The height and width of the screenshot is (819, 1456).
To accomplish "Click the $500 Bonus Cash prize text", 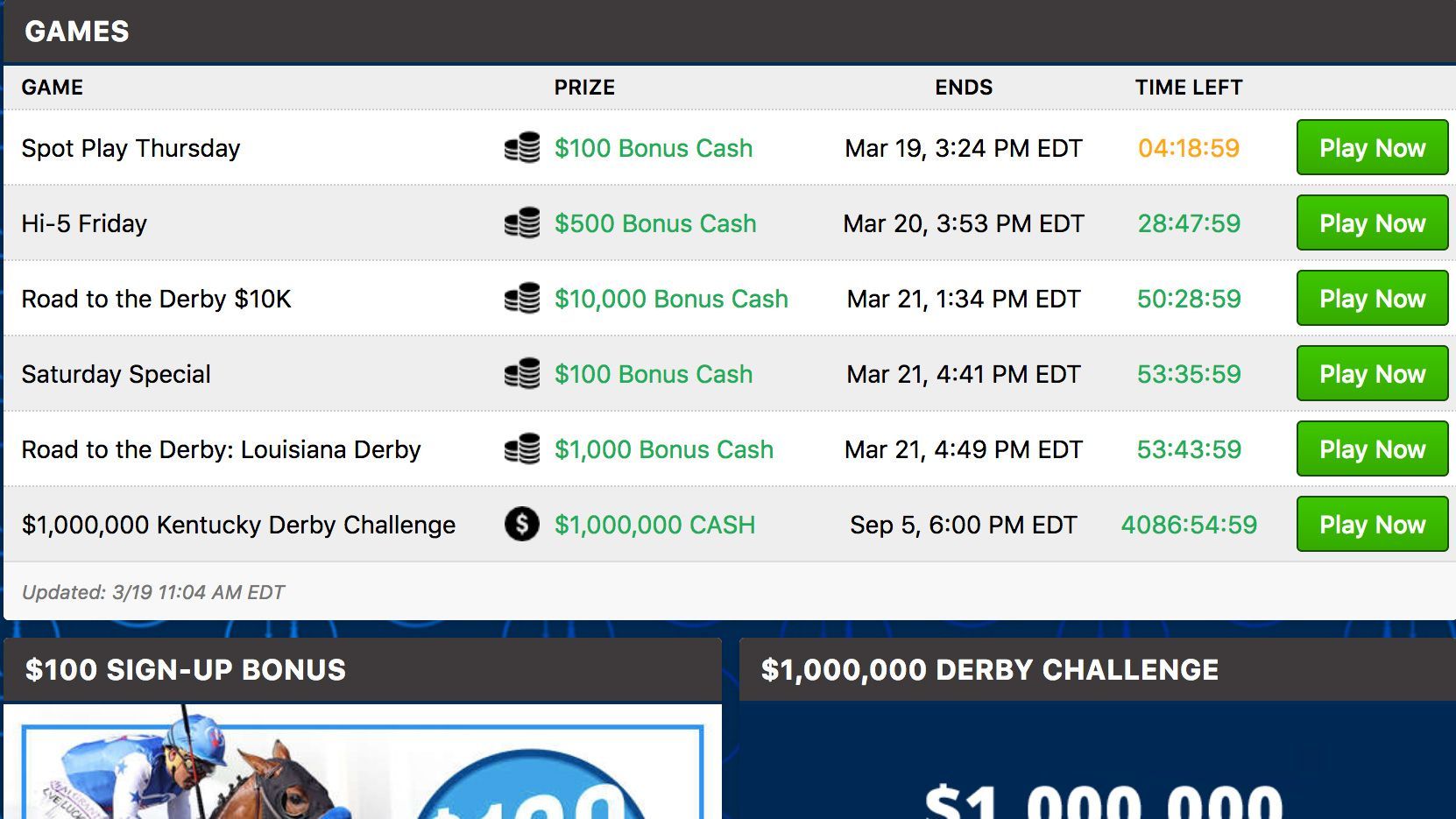I will 654,223.
